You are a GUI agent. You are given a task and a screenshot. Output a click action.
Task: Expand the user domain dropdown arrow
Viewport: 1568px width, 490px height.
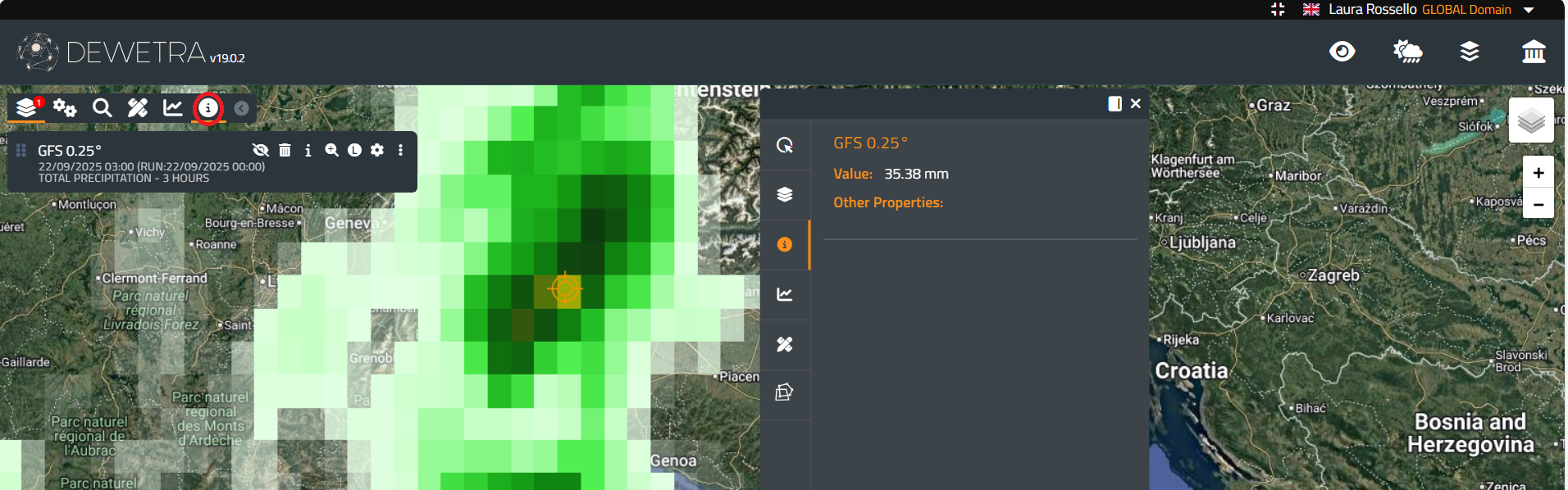point(1529,10)
